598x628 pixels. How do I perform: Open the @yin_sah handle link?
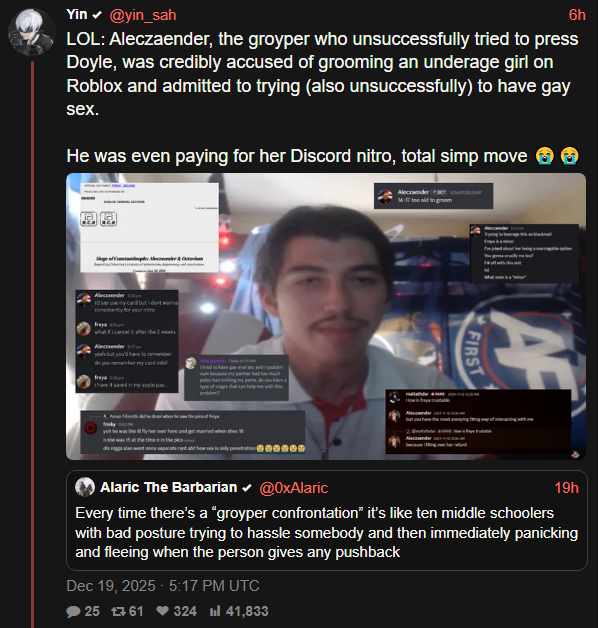pos(143,15)
